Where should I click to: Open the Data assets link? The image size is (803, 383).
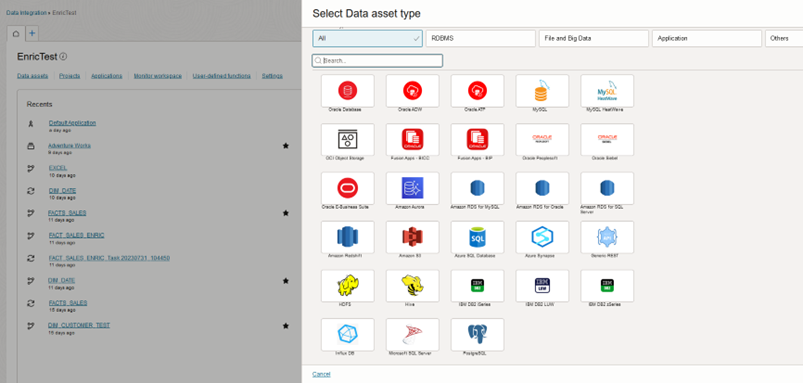click(32, 76)
